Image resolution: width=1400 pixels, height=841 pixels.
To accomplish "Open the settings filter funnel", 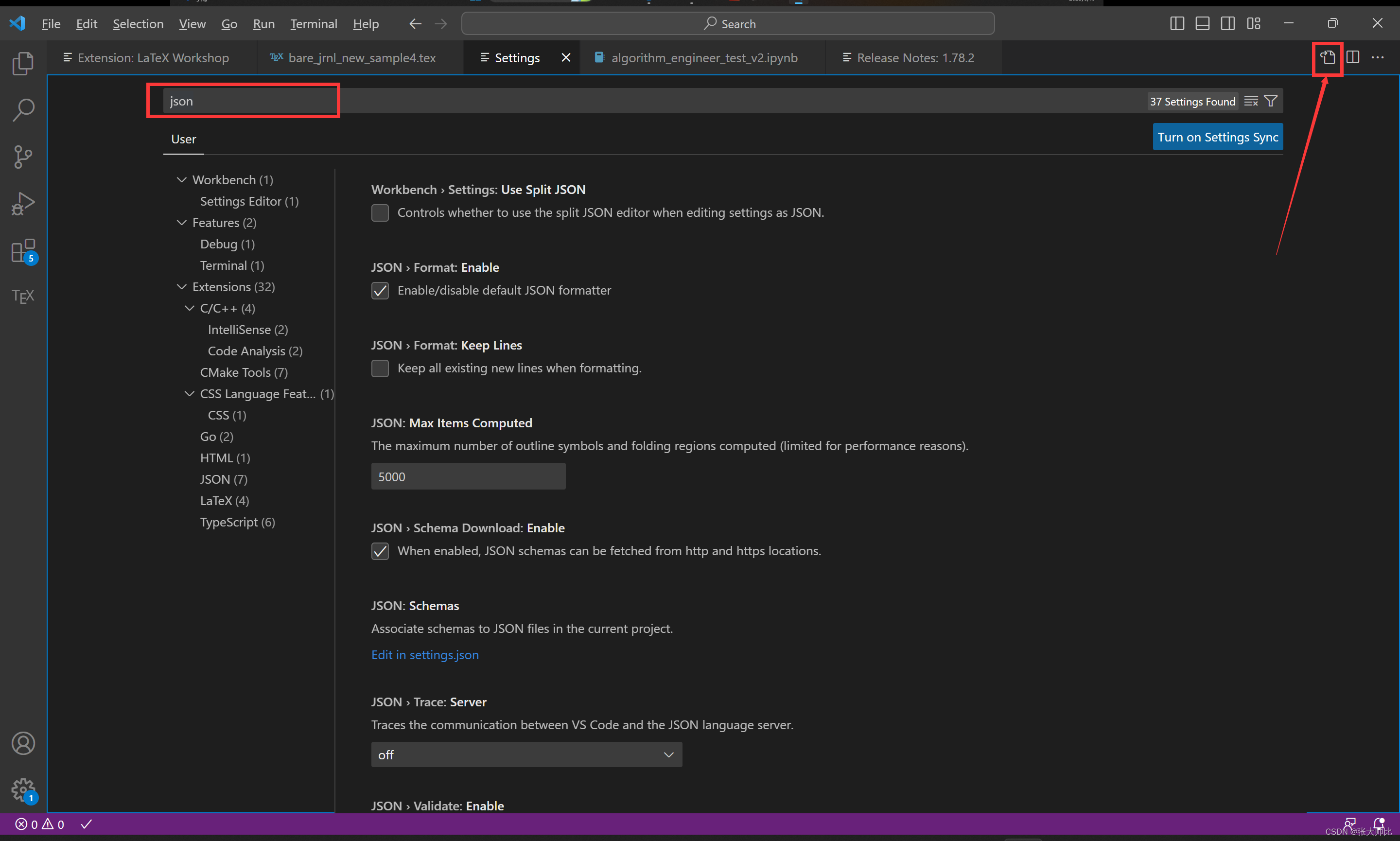I will click(x=1271, y=101).
